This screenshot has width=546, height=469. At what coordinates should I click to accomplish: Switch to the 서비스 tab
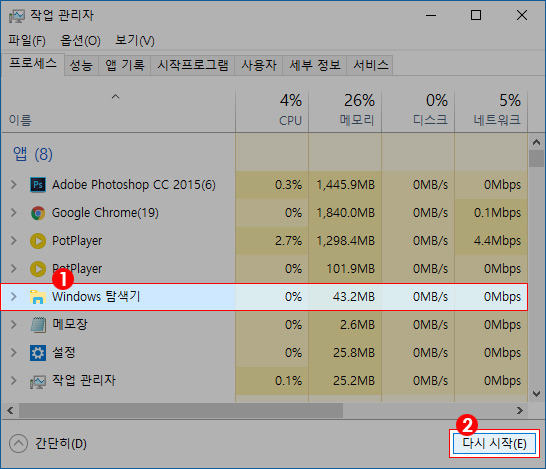click(x=370, y=65)
